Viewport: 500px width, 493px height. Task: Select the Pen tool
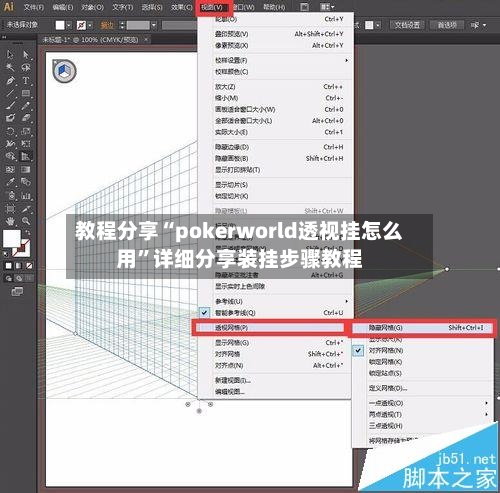(10, 81)
